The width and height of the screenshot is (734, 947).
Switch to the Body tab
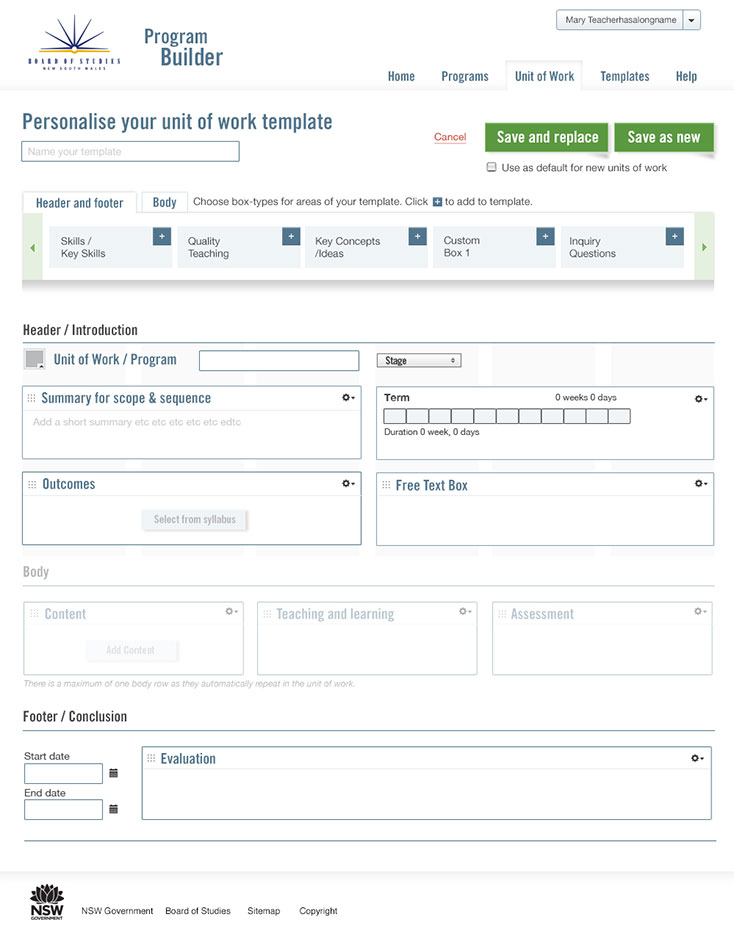tap(164, 202)
